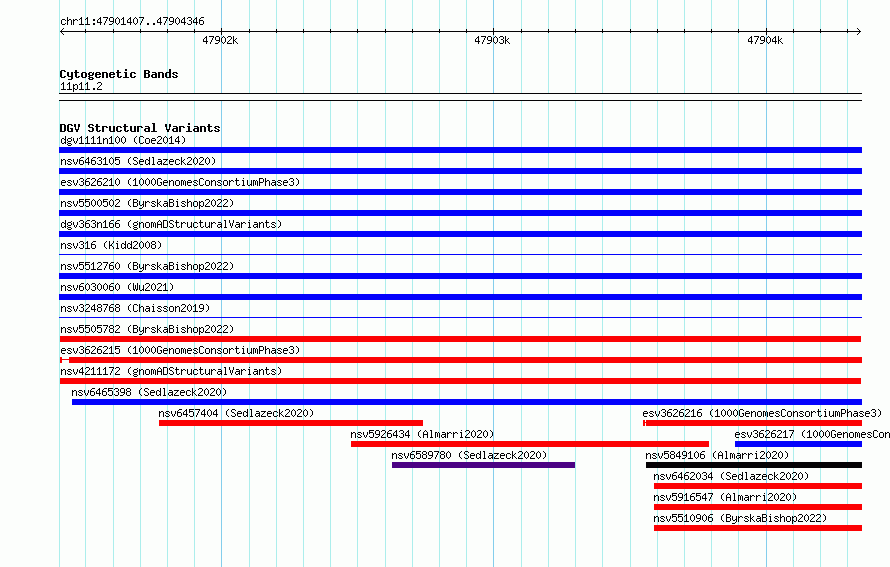This screenshot has width=890, height=567.
Task: Click nsv5926434 (Almarri2020) label
Action: 422,434
